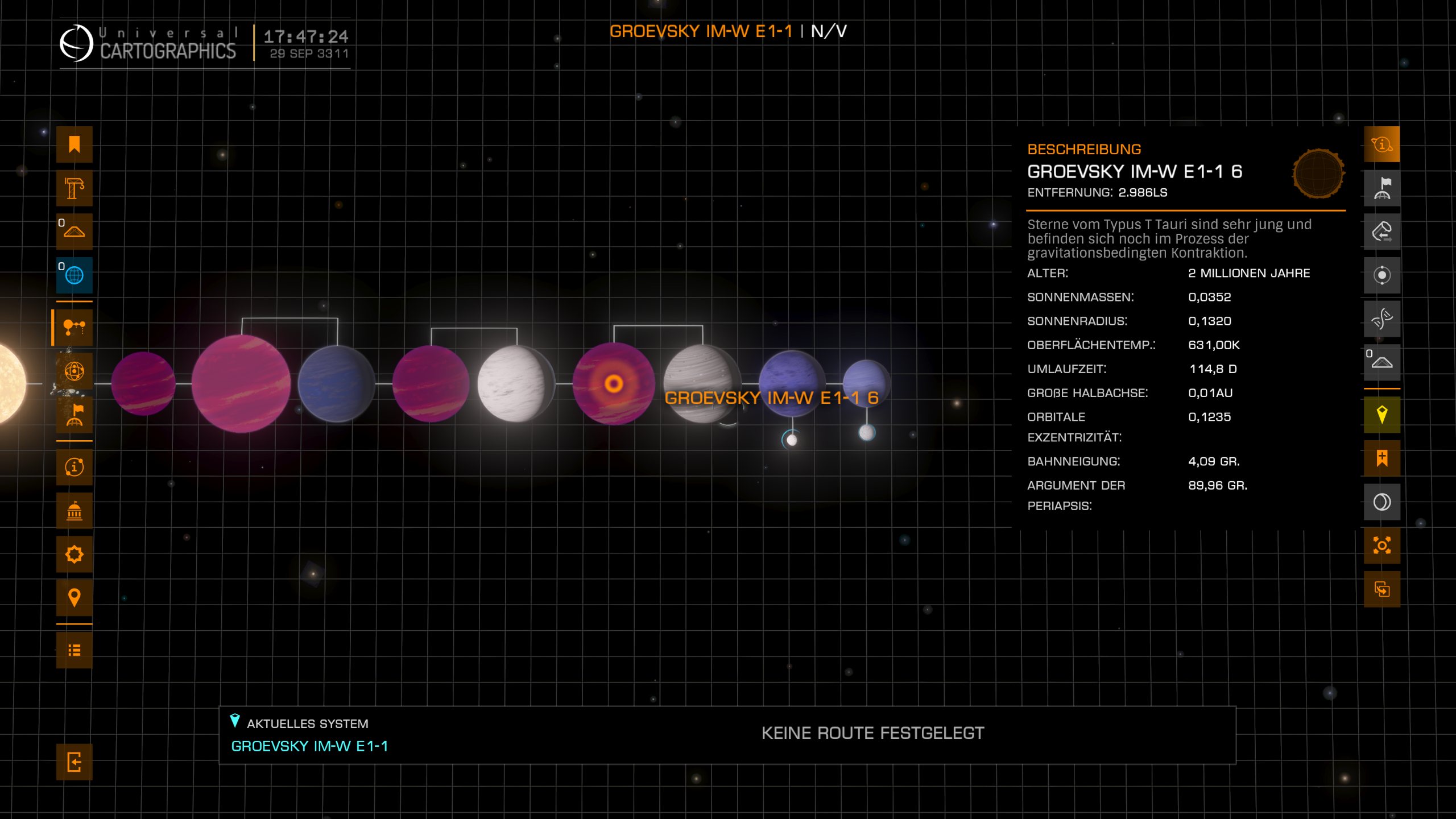Viewport: 1456px width, 819px height.
Task: Click the government building icon
Action: (74, 511)
